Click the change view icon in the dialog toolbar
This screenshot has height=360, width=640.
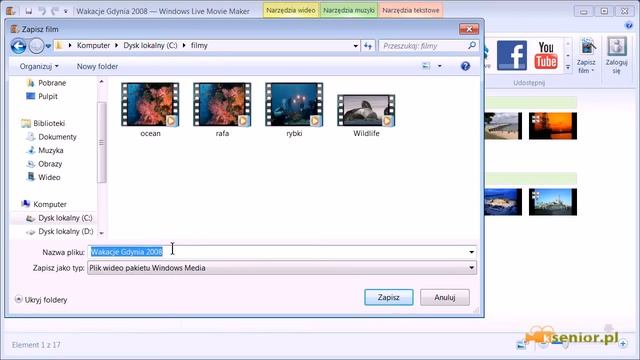pyautogui.click(x=426, y=66)
